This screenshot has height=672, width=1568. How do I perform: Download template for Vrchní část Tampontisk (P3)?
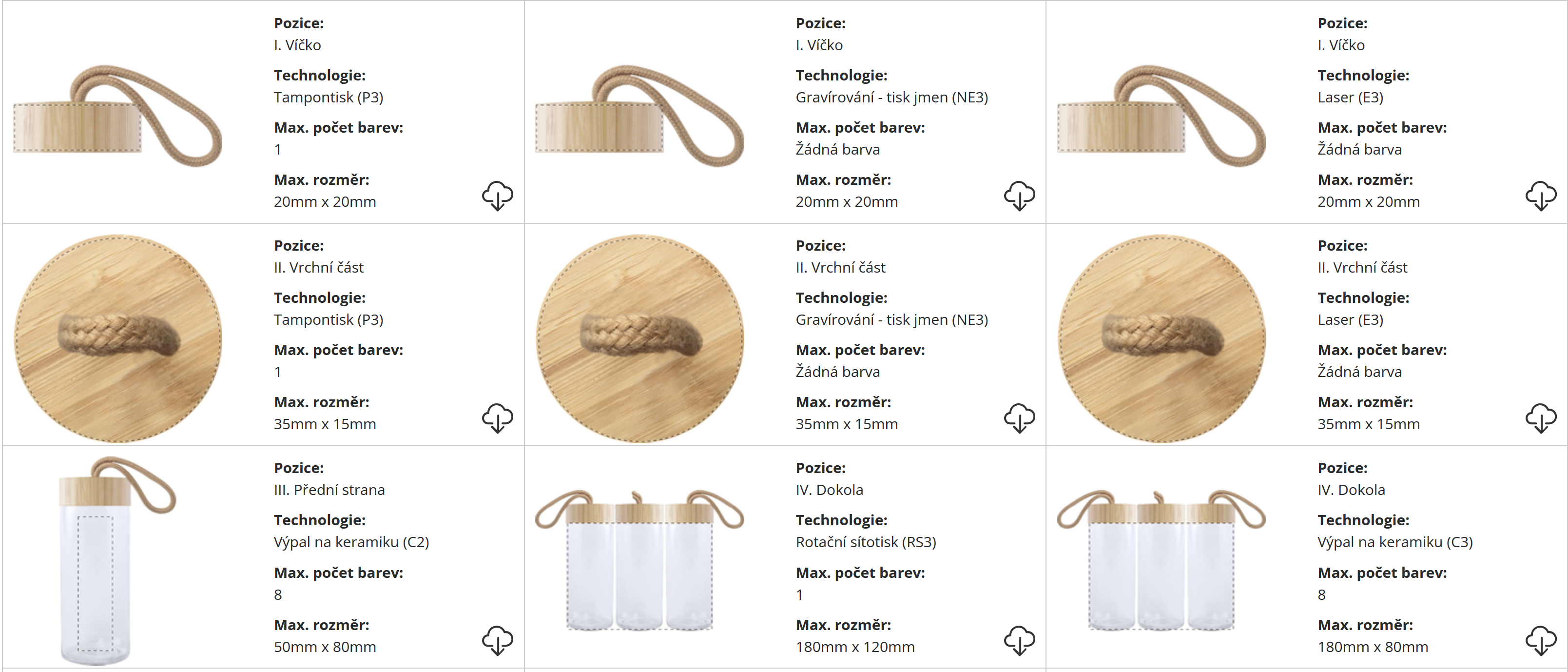click(x=497, y=418)
